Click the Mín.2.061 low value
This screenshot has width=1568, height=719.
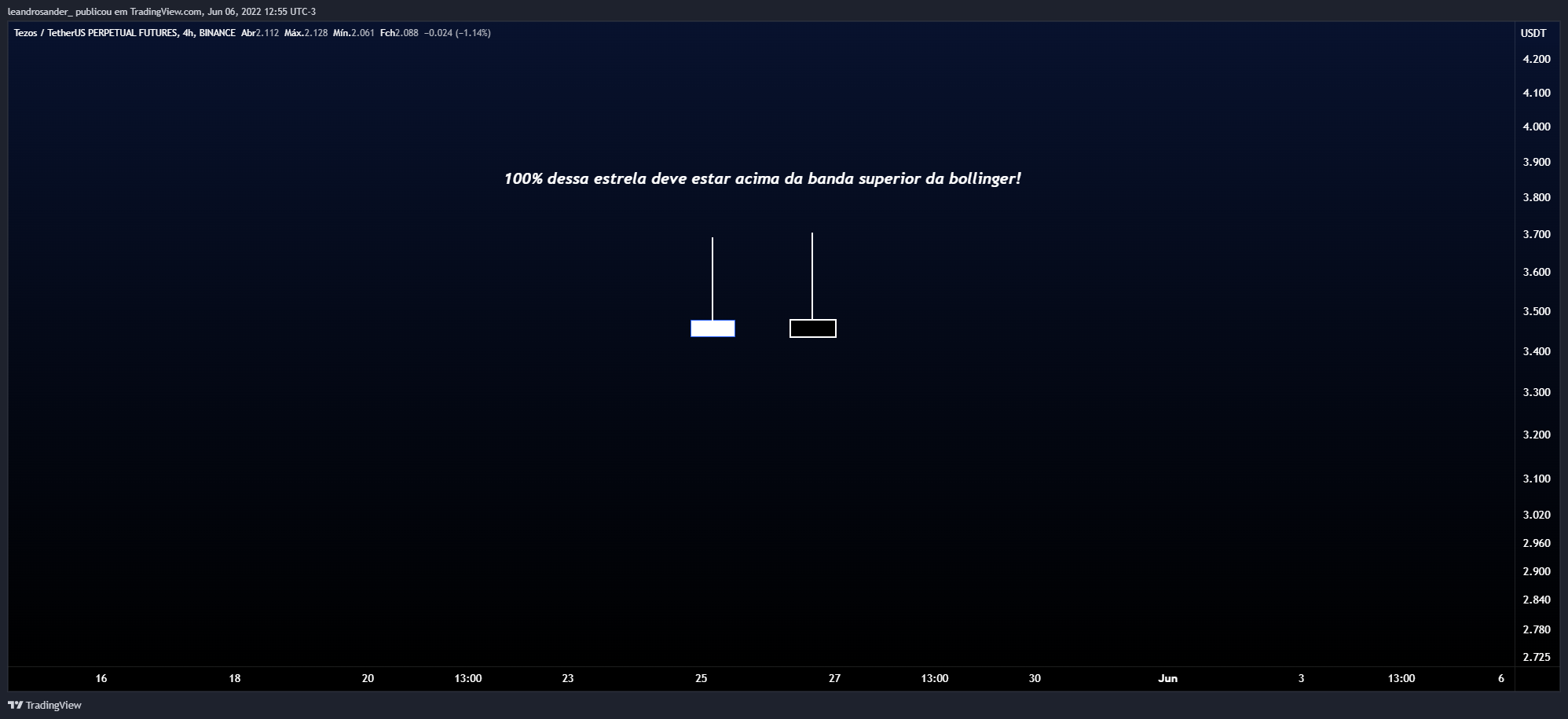[354, 33]
